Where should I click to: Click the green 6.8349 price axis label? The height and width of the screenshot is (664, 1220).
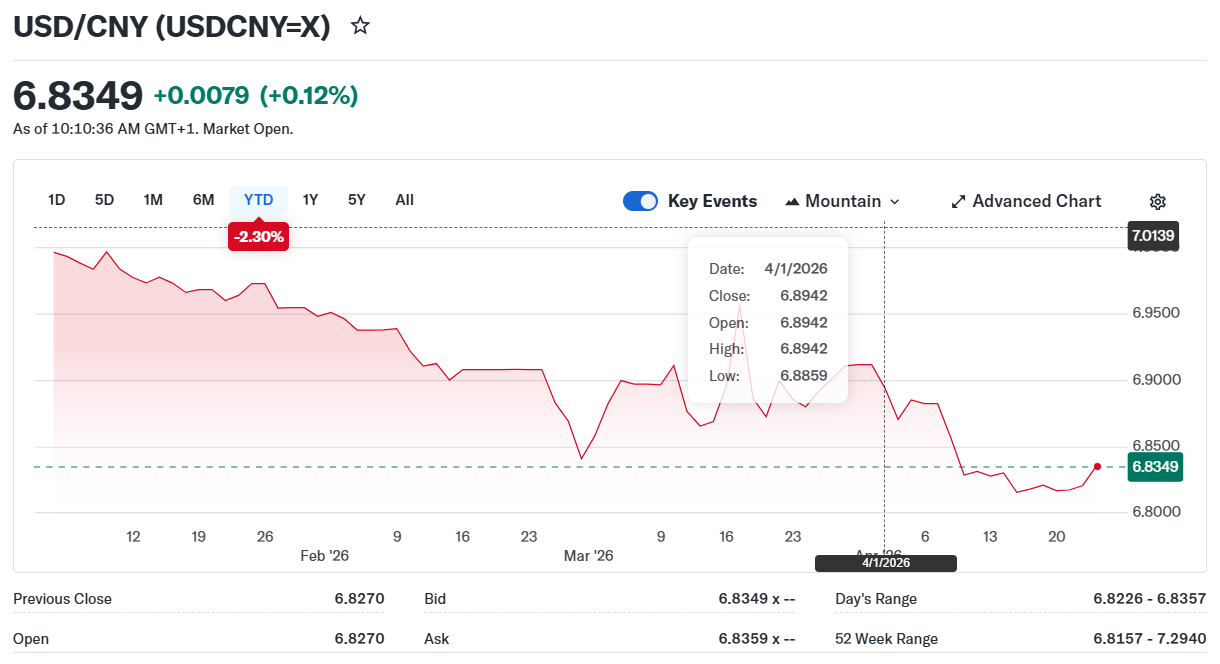[x=1155, y=467]
